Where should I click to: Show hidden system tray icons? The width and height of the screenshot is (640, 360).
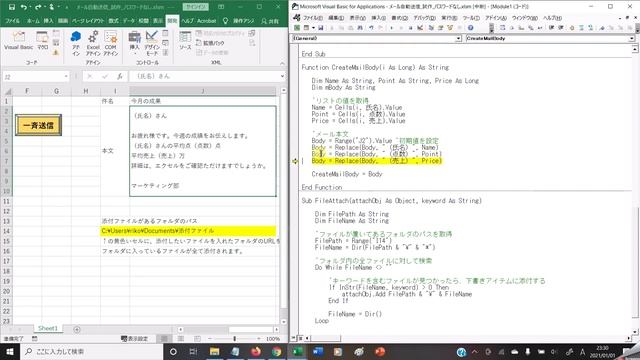tap(475, 352)
